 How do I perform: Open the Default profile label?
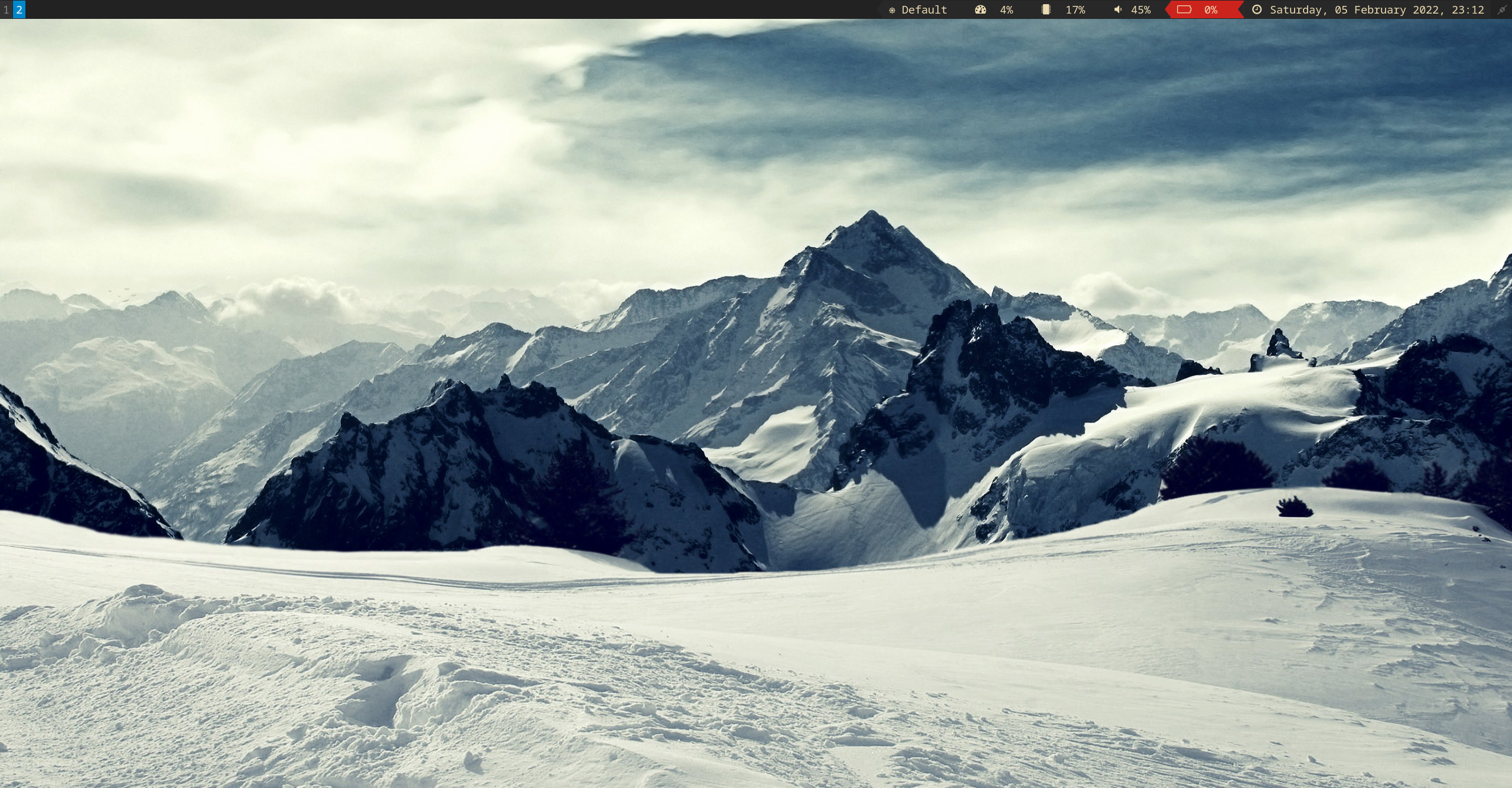click(924, 10)
